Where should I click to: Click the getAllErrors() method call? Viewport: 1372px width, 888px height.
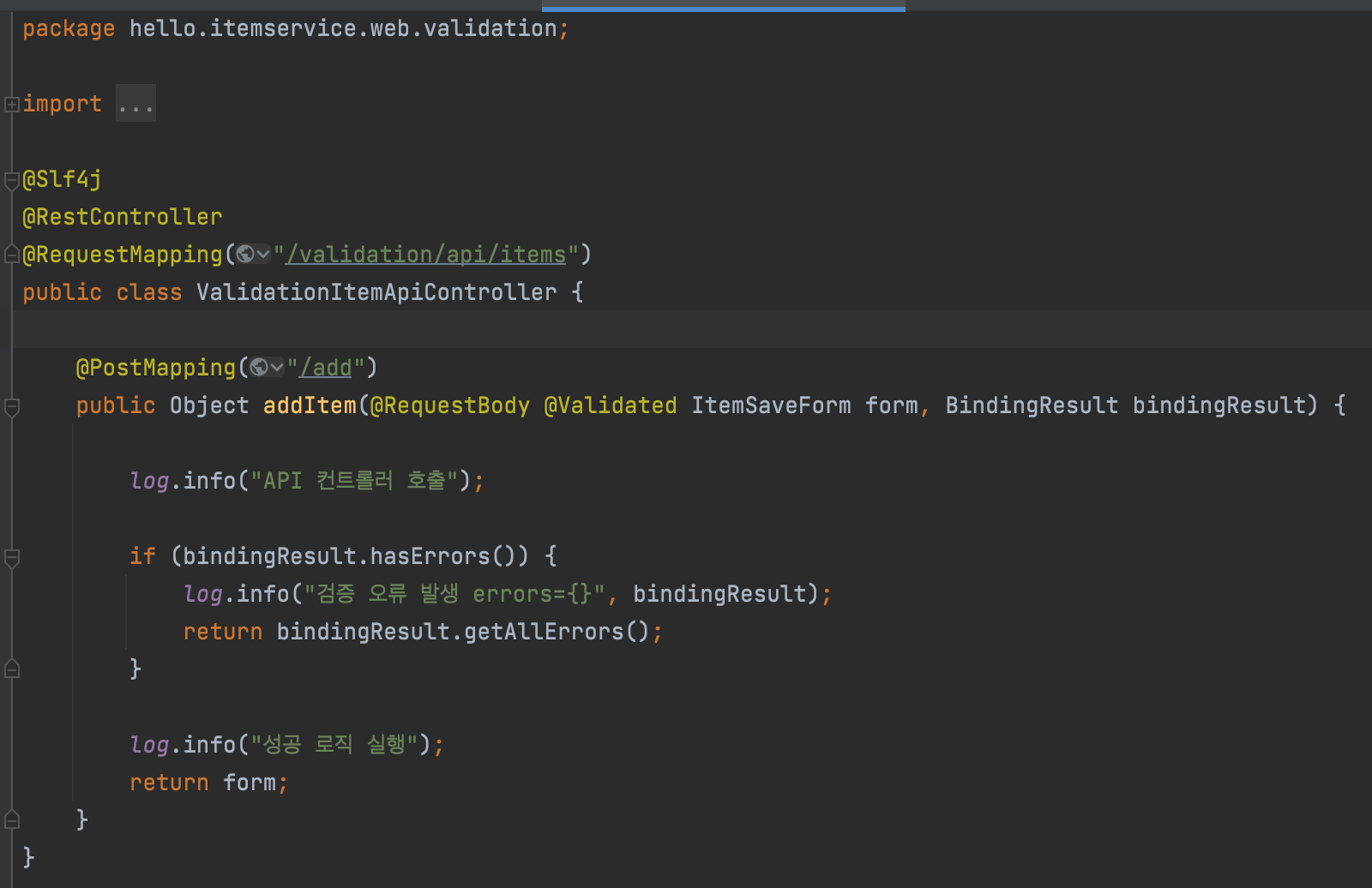557,632
